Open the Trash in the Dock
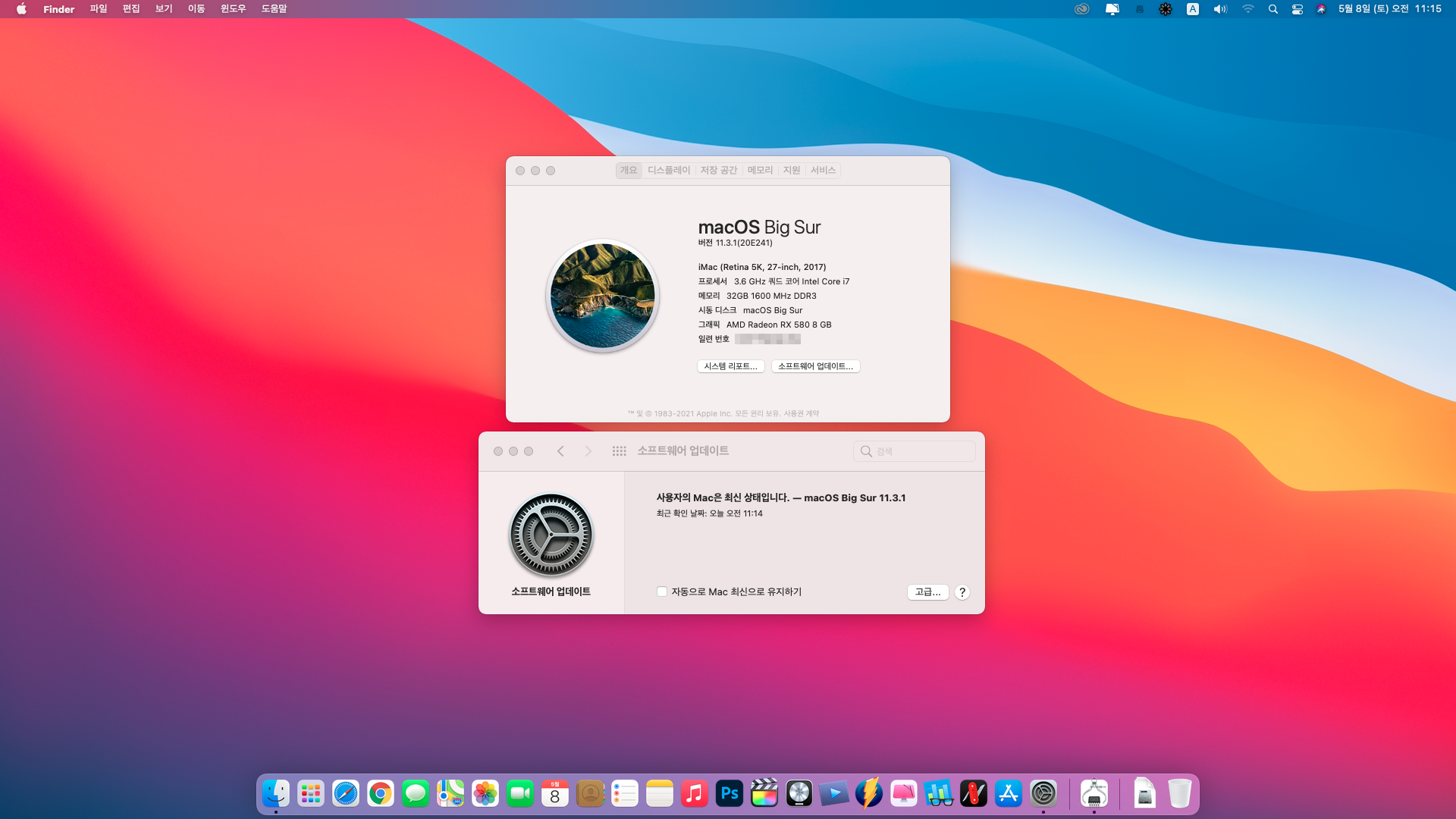Viewport: 1456px width, 819px height. 1180,794
